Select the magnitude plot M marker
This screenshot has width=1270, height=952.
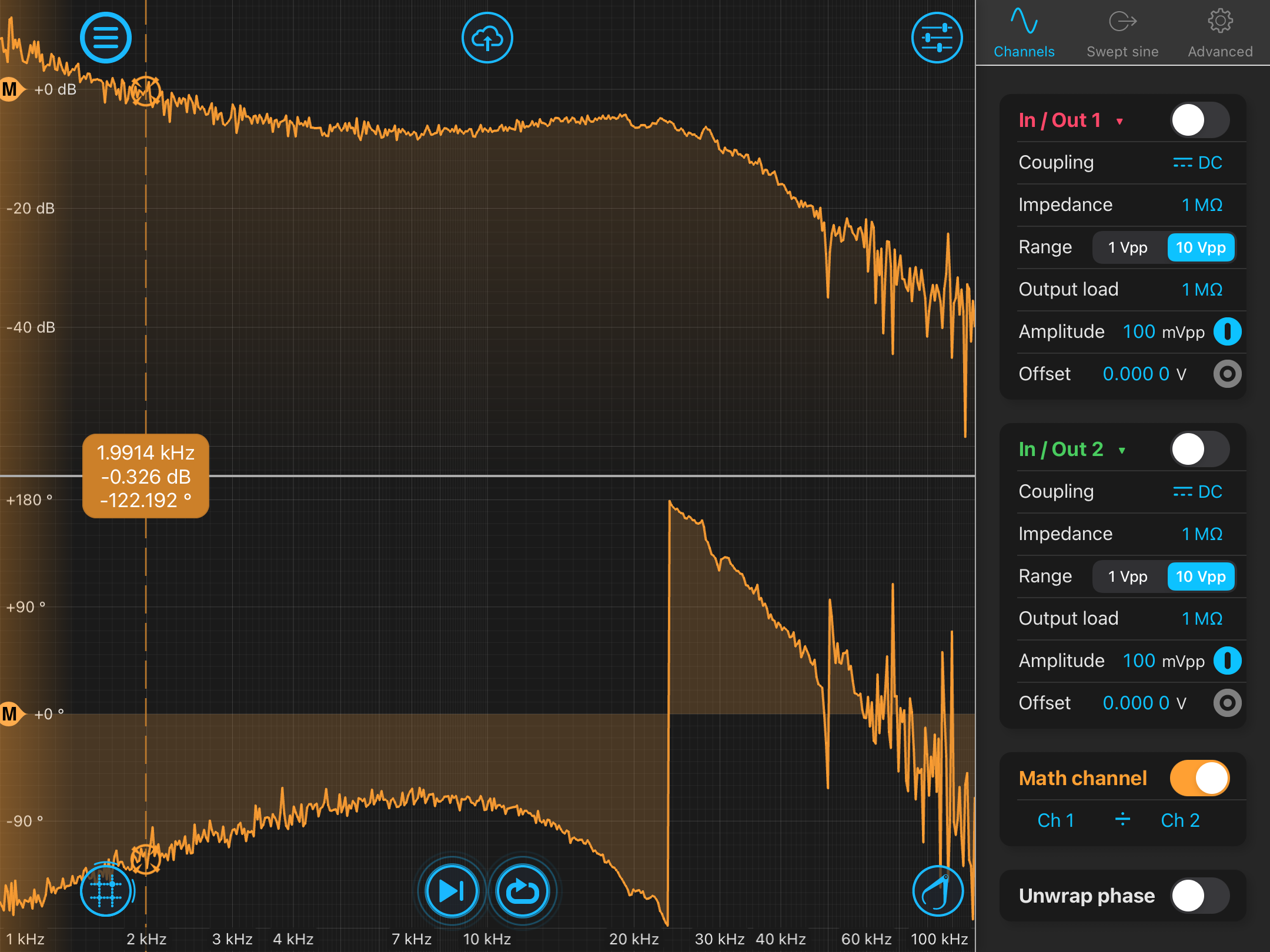pyautogui.click(x=12, y=89)
